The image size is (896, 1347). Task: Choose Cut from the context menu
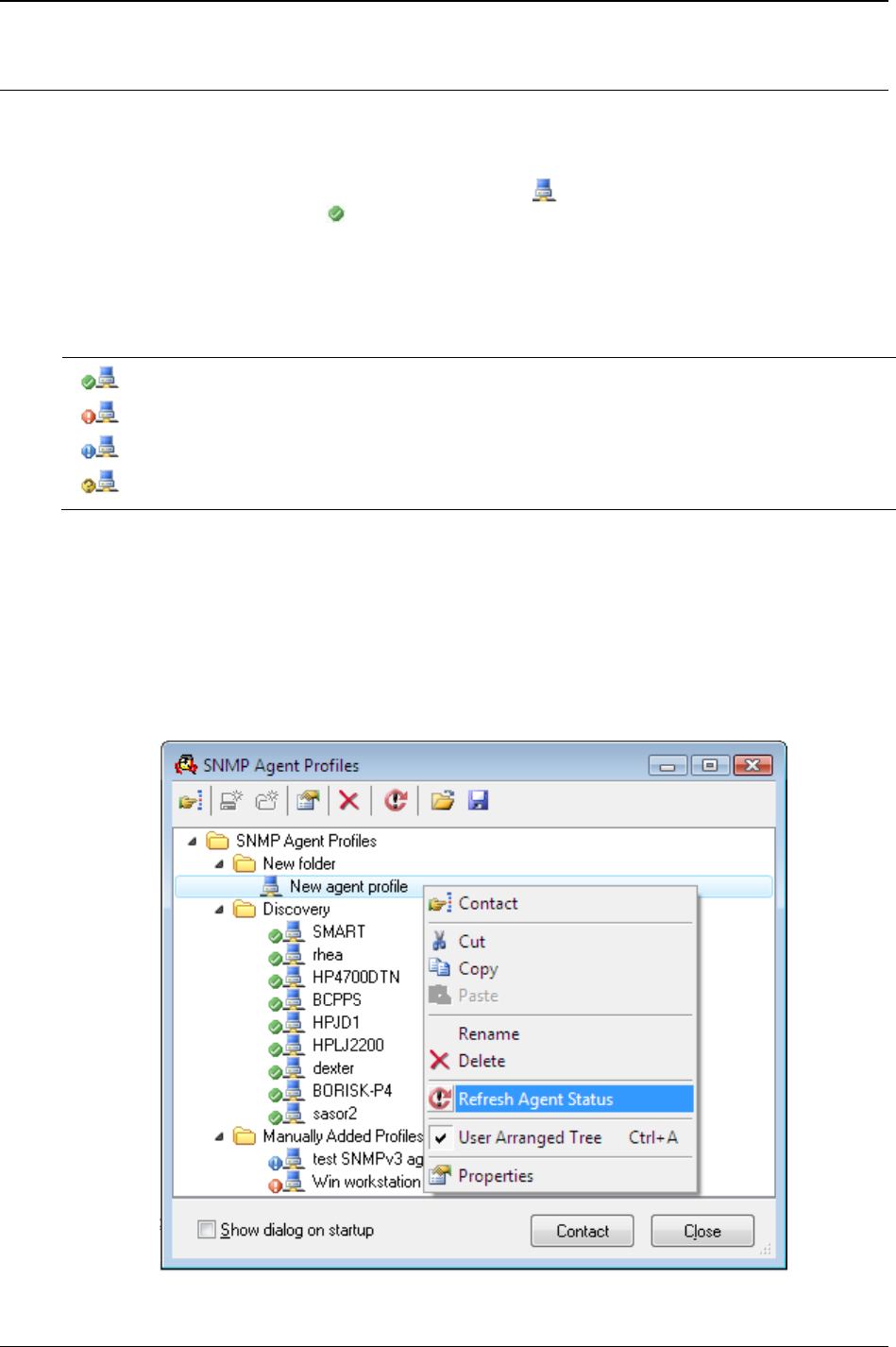click(560, 942)
